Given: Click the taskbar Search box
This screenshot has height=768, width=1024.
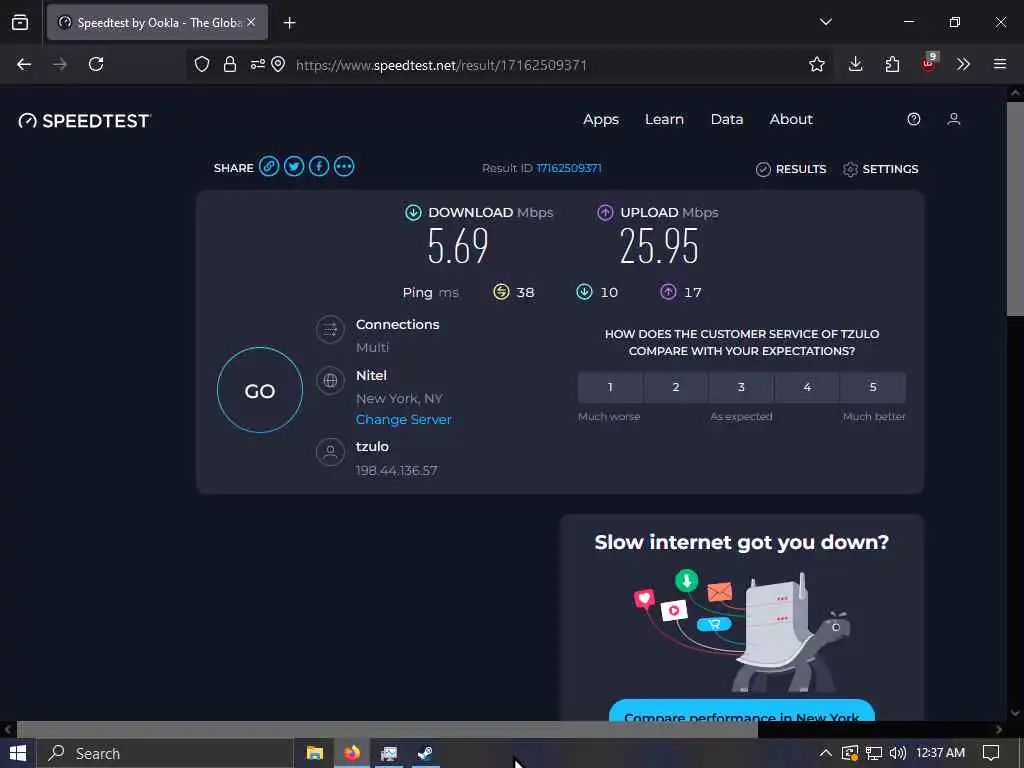Looking at the screenshot, I should [165, 753].
